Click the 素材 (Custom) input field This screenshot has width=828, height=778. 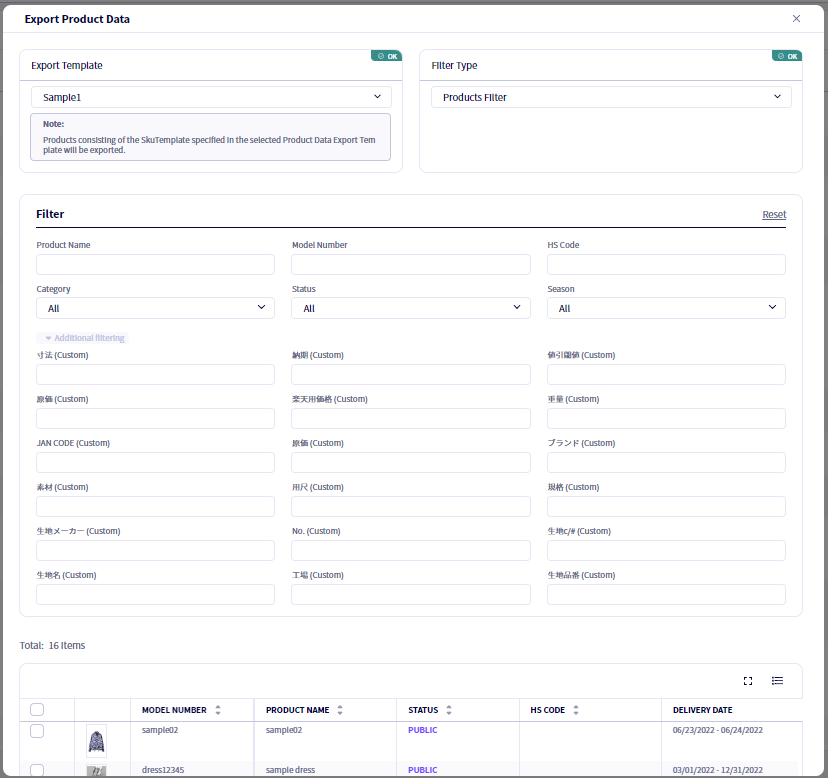[x=155, y=507]
